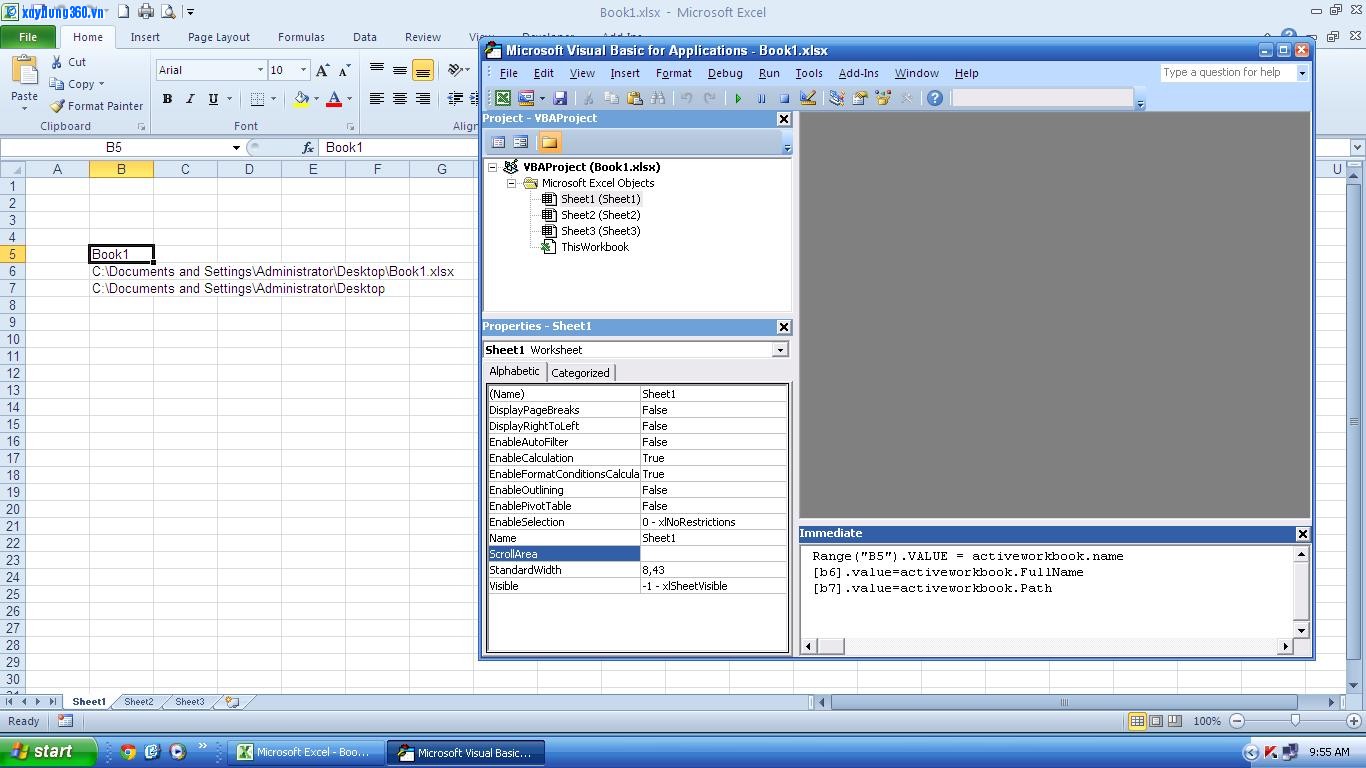Click the Find binoculars icon in VBA toolbar

coord(658,98)
